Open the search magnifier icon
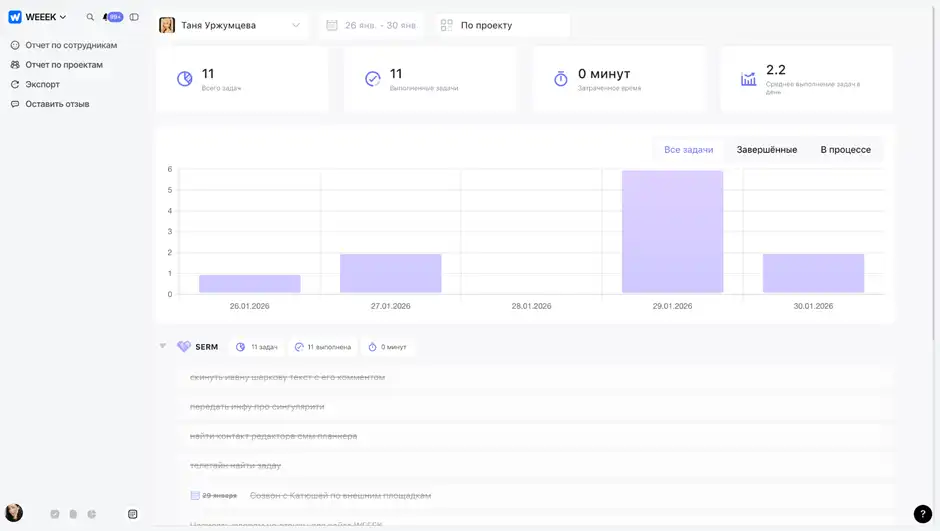This screenshot has width=940, height=531. click(x=90, y=17)
